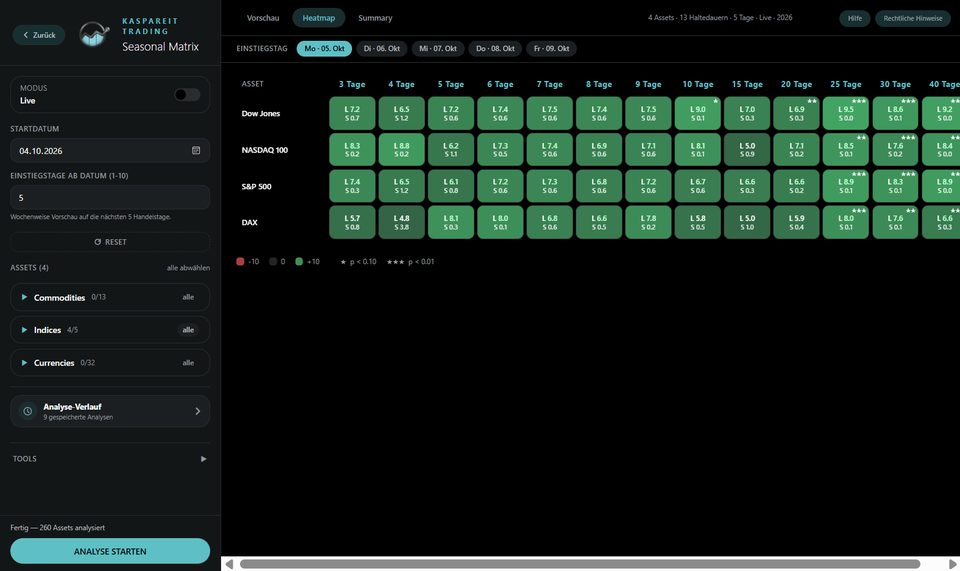
Task: Select entry day Do - 08. Okt
Action: 495,48
